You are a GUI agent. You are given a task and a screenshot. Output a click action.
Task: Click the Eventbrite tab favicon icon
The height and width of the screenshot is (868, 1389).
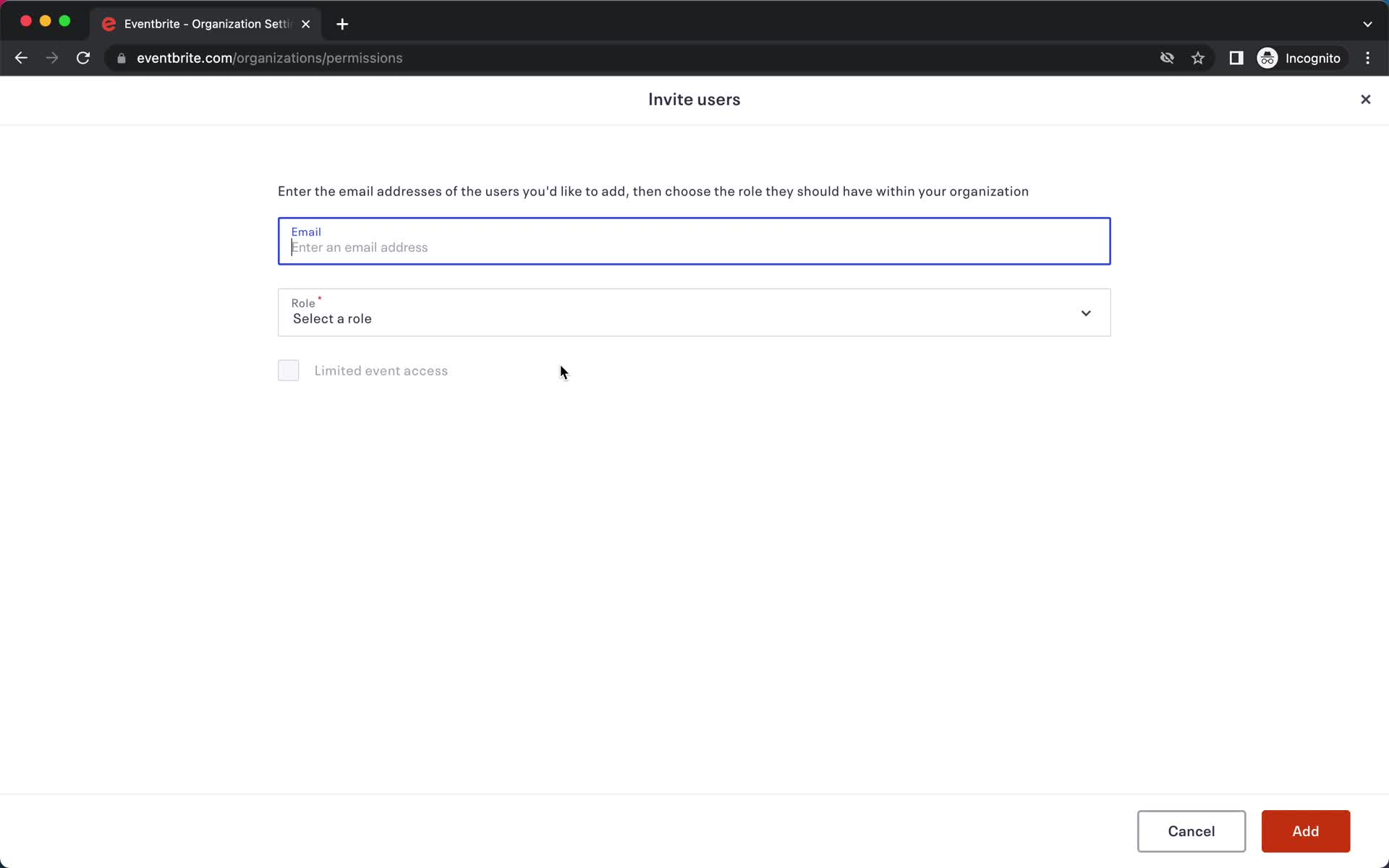[108, 23]
